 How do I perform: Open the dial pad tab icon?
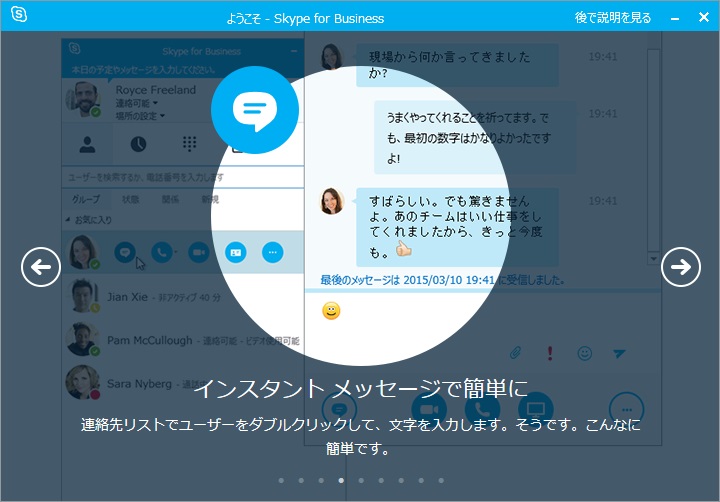[189, 144]
